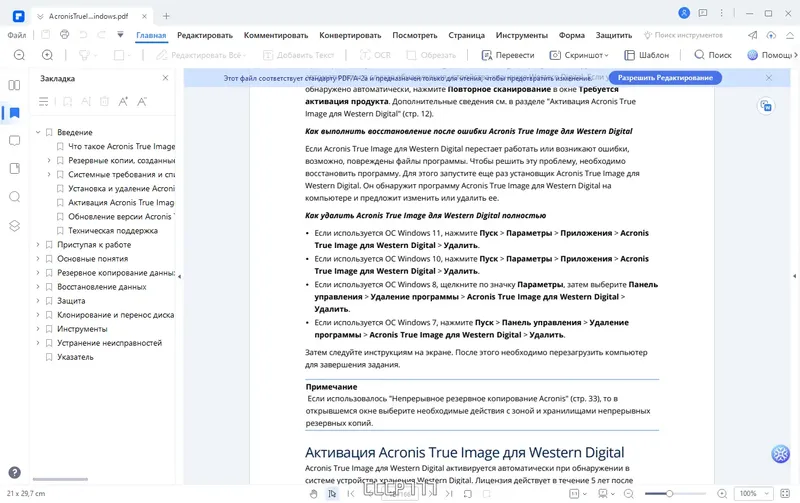Open the Скриншот dropdown
Viewport: 800px width, 503px height.
(580, 55)
